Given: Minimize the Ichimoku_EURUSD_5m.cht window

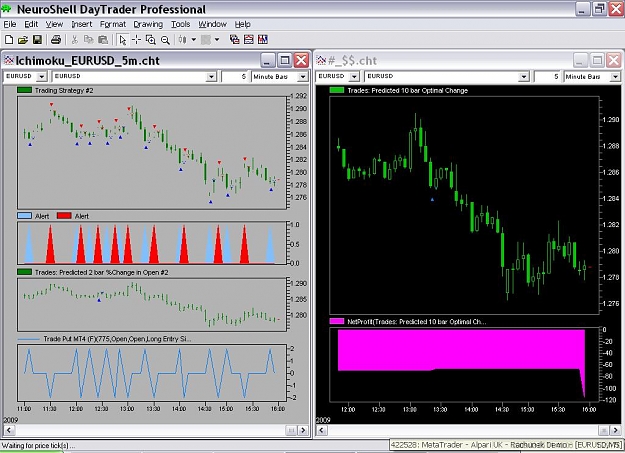Looking at the screenshot, I should coord(268,61).
